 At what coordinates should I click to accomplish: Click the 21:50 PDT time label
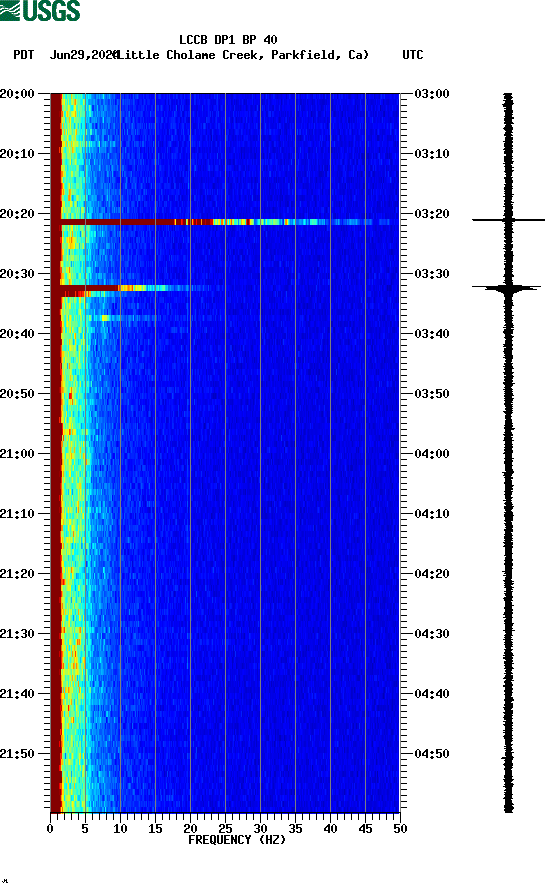pyautogui.click(x=17, y=754)
